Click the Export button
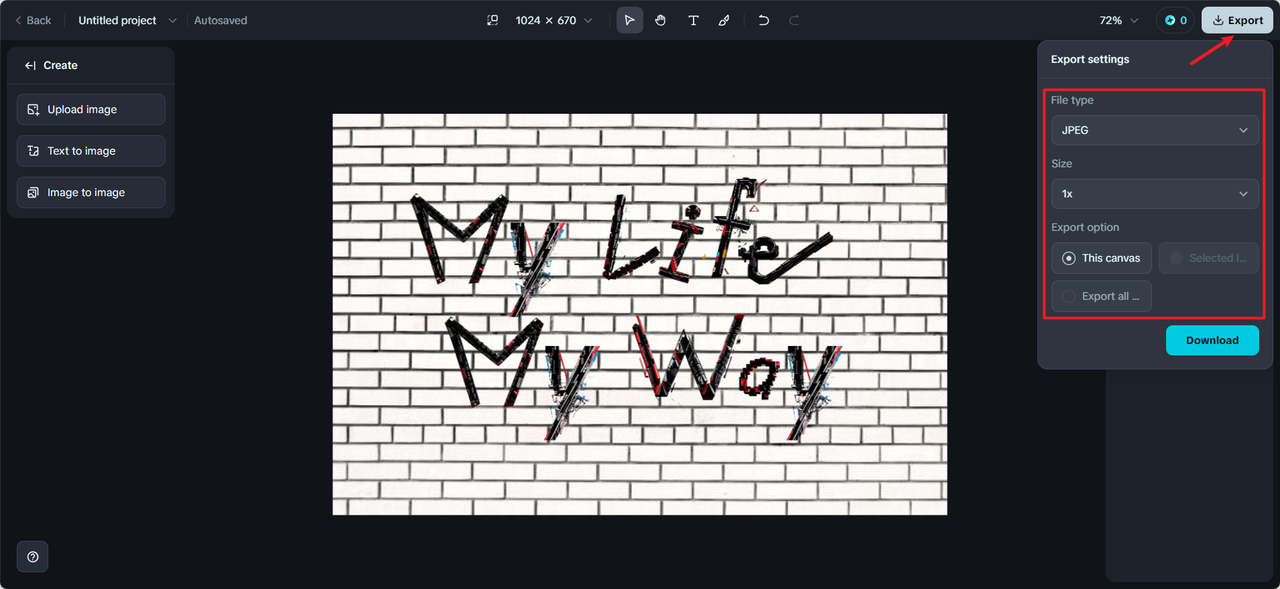The image size is (1280, 589). pos(1237,20)
